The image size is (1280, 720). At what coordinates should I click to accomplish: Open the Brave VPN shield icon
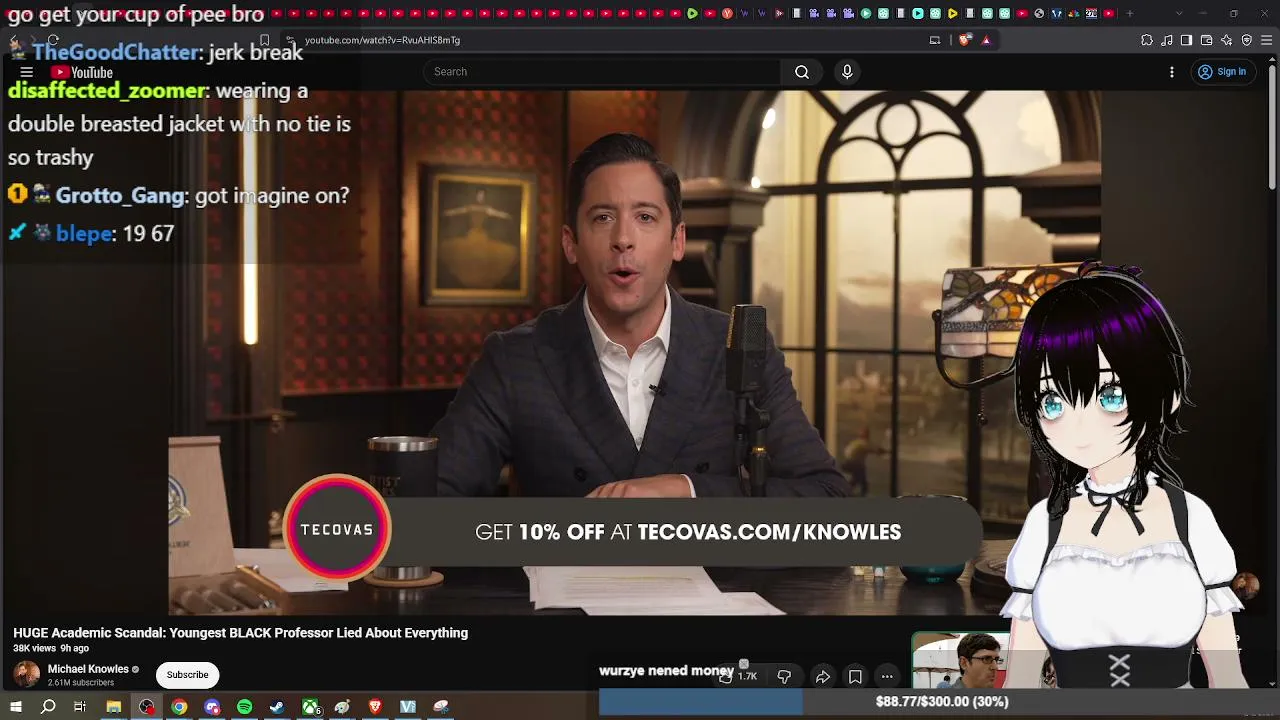coord(1247,40)
